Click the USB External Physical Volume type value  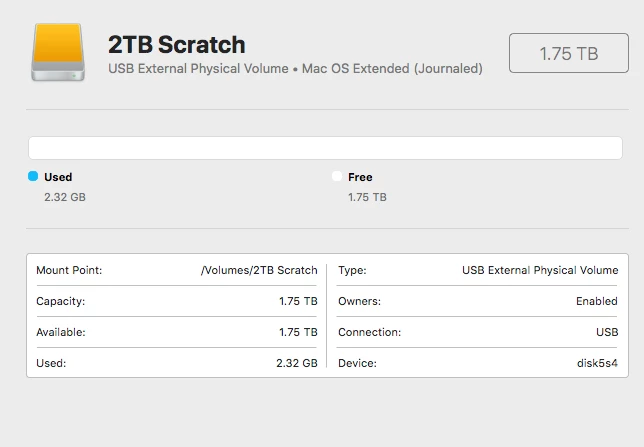click(540, 270)
